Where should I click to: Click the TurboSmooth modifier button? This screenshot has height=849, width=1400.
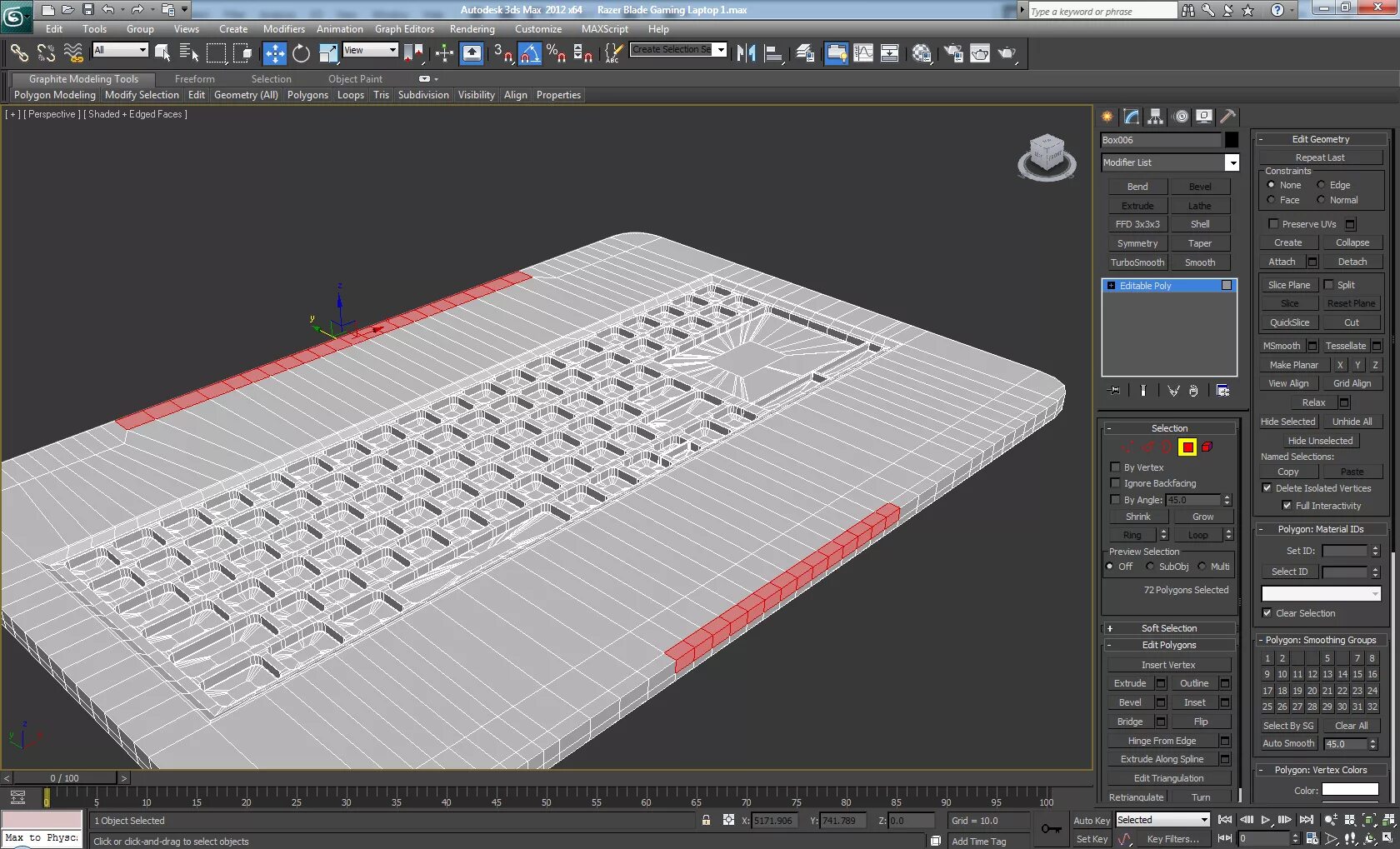pyautogui.click(x=1137, y=262)
